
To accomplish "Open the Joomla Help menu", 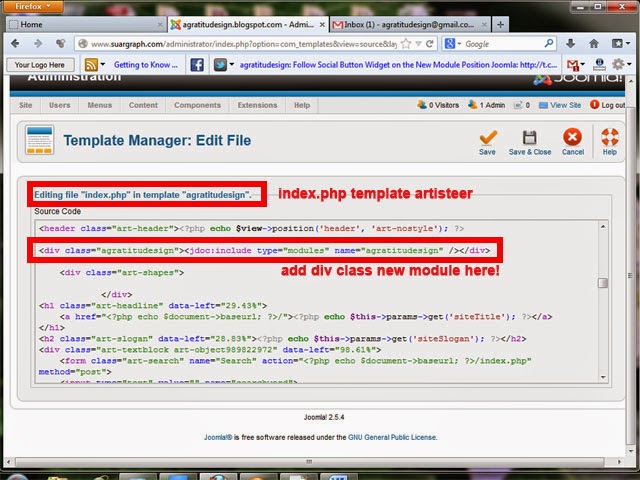I will (302, 105).
